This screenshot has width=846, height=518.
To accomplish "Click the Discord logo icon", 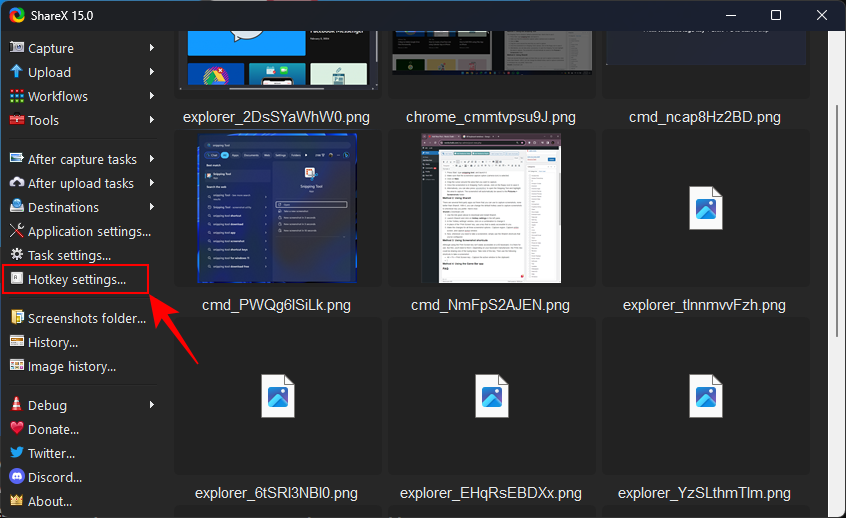I will [x=17, y=476].
